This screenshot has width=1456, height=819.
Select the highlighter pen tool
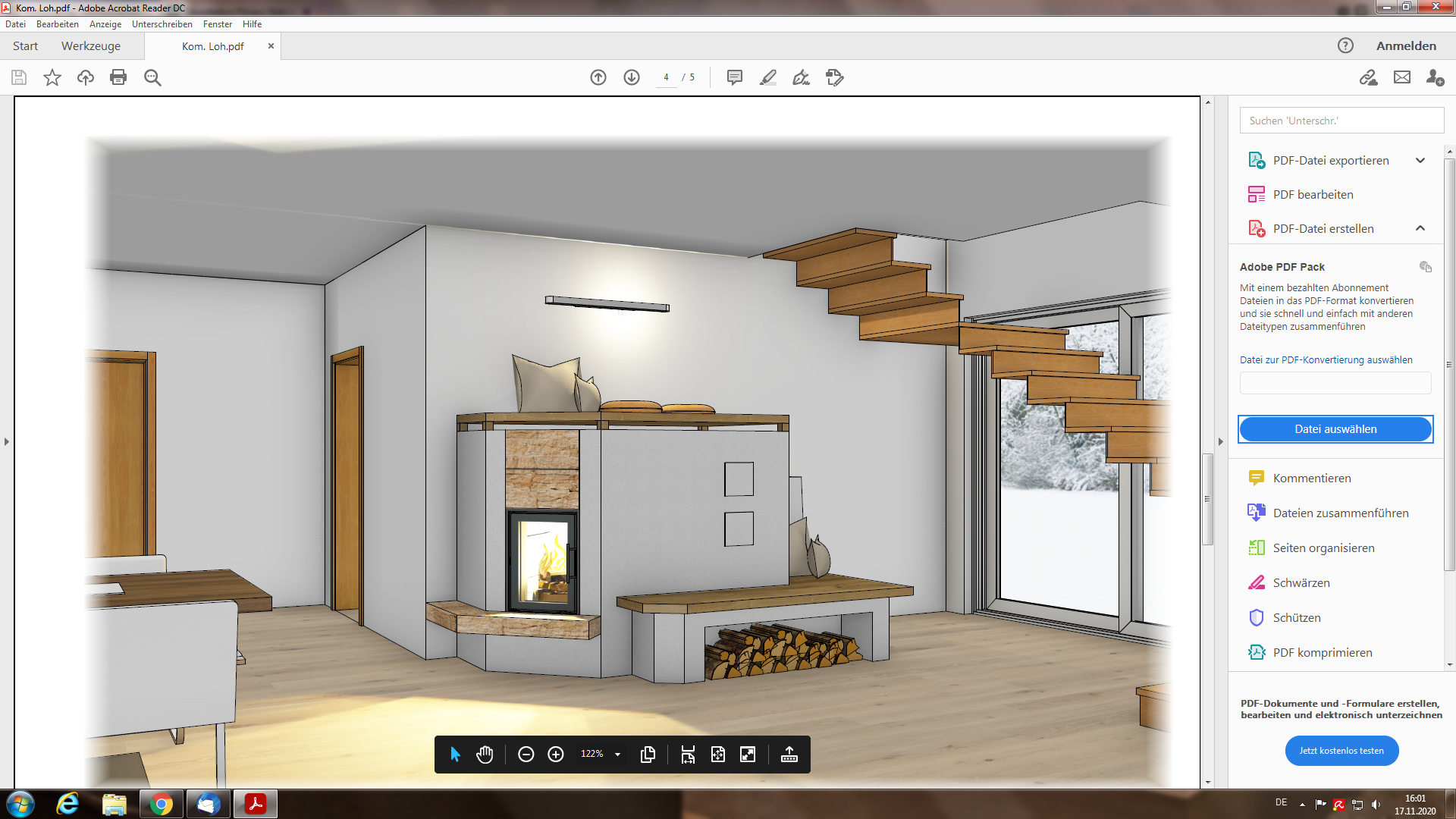(x=767, y=77)
